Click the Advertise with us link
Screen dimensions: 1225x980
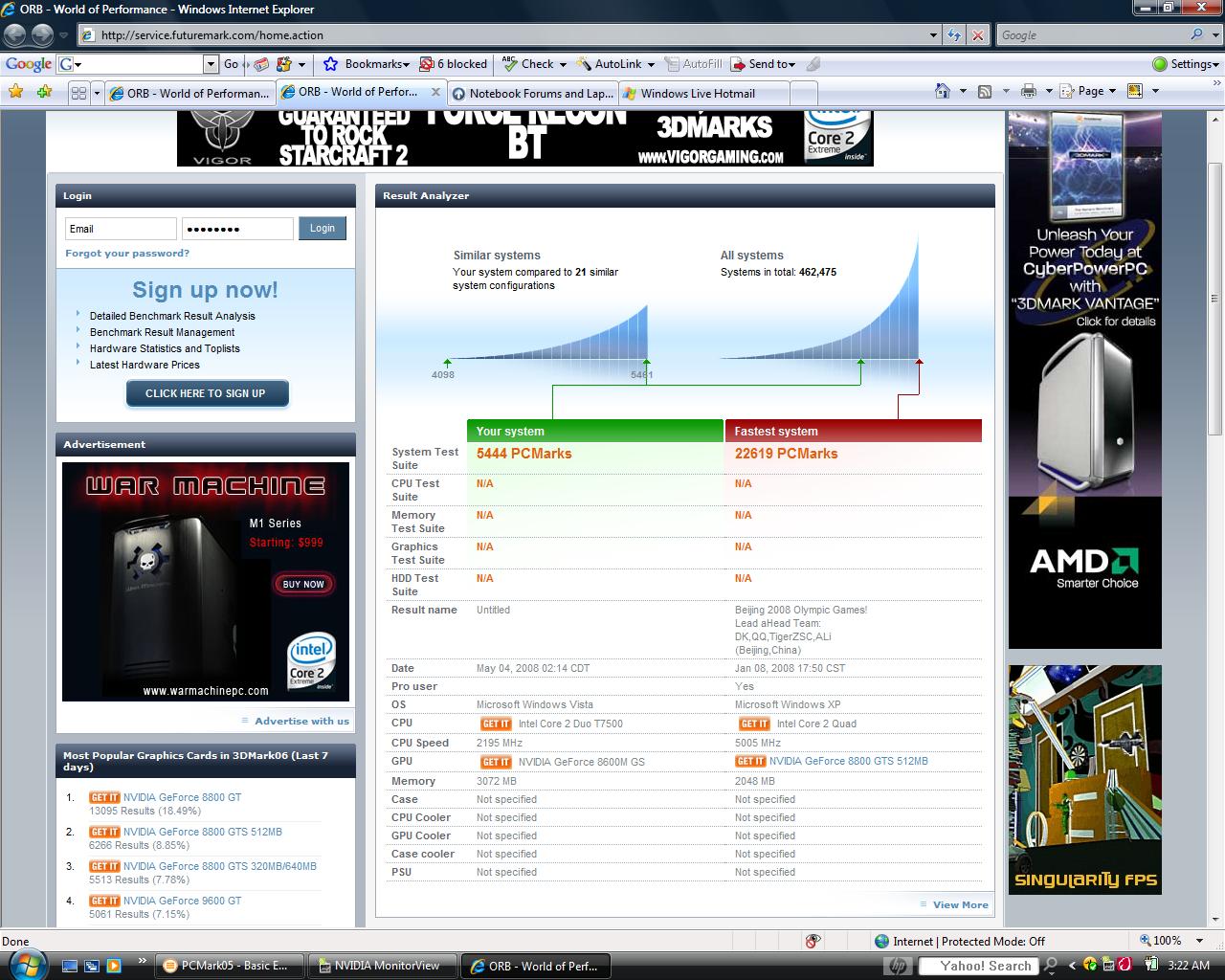point(301,721)
